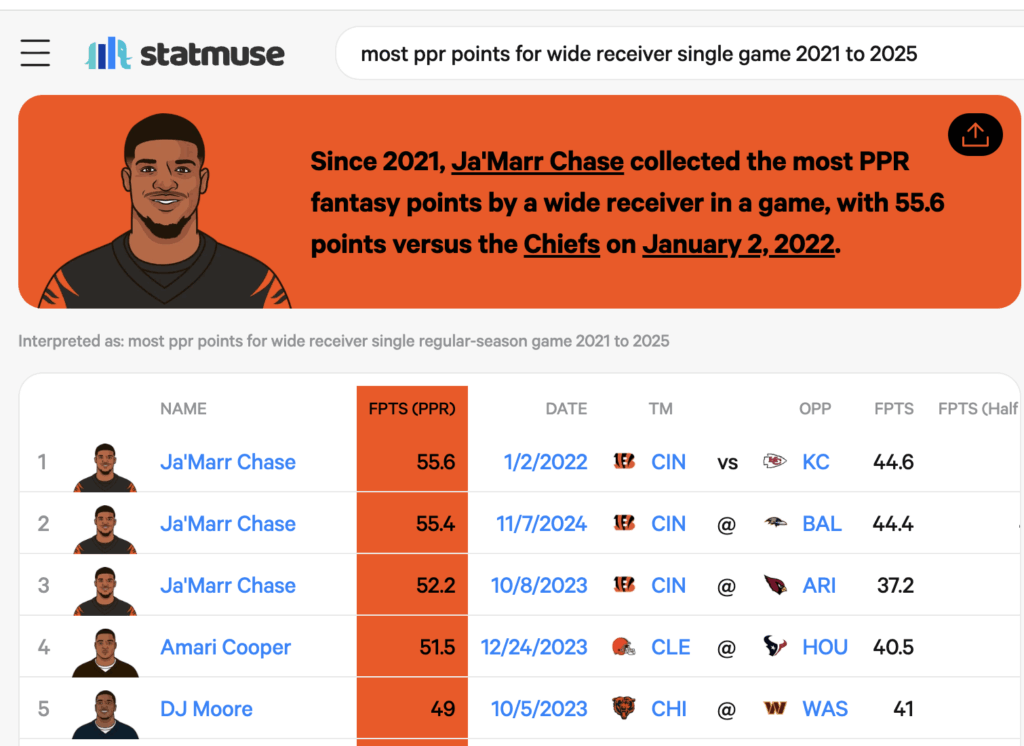The image size is (1024, 746).
Task: Click the Texans logo icon
Action: click(x=775, y=647)
